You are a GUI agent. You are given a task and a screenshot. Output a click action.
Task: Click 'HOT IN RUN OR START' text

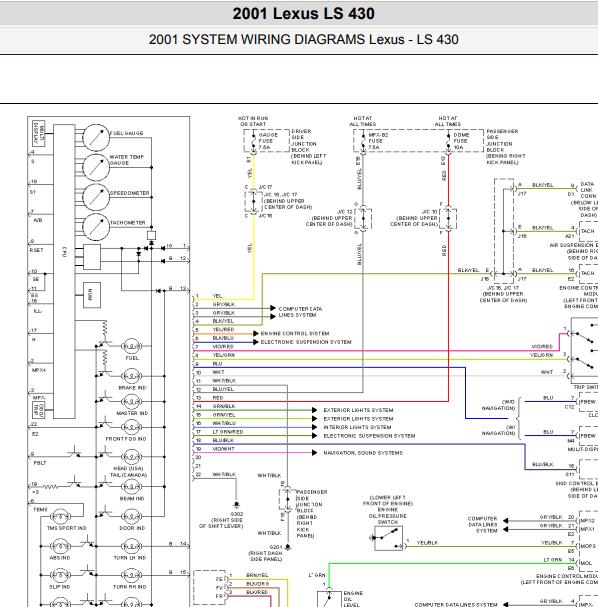click(253, 121)
